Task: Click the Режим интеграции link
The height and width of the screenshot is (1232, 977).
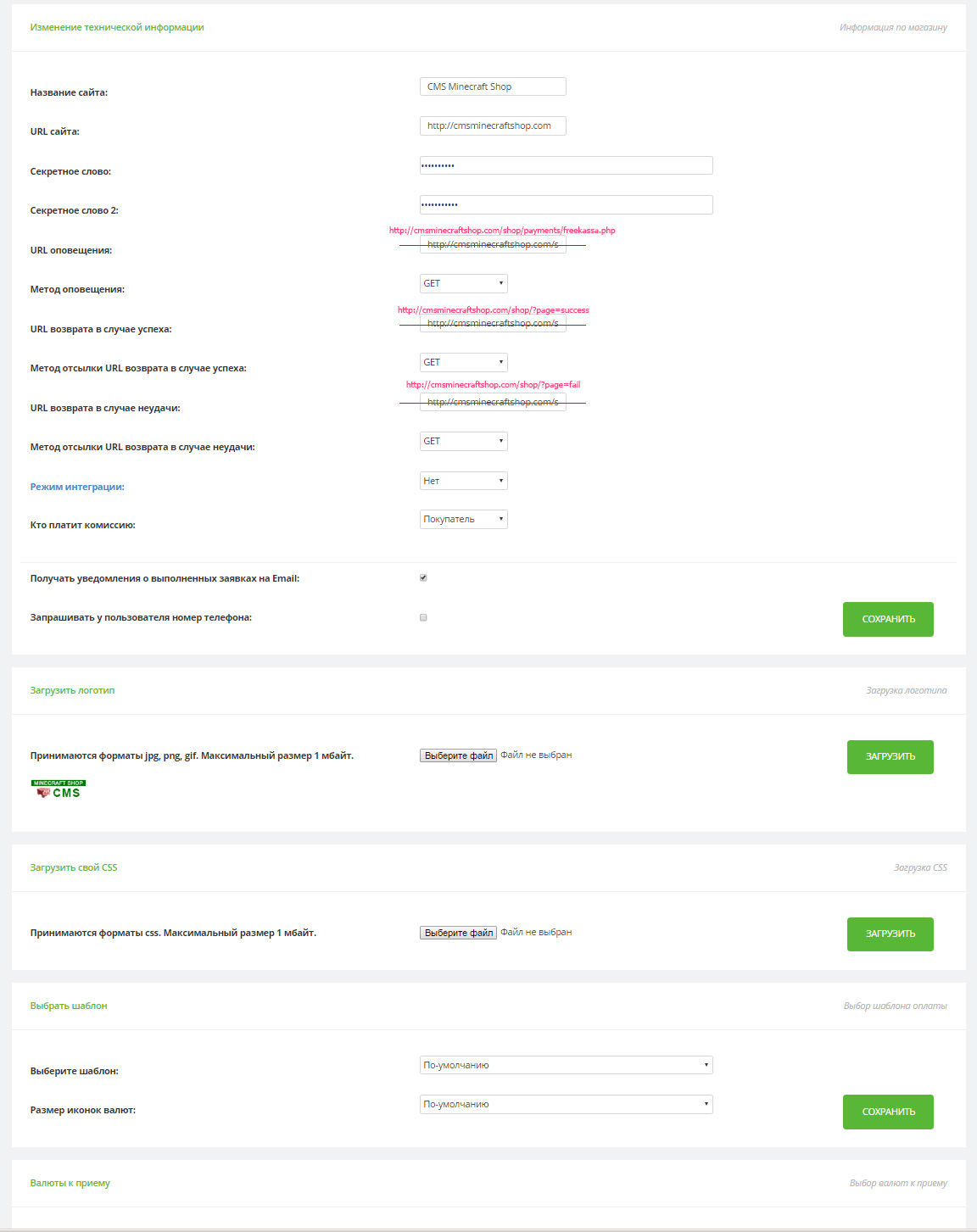Action: click(x=77, y=487)
